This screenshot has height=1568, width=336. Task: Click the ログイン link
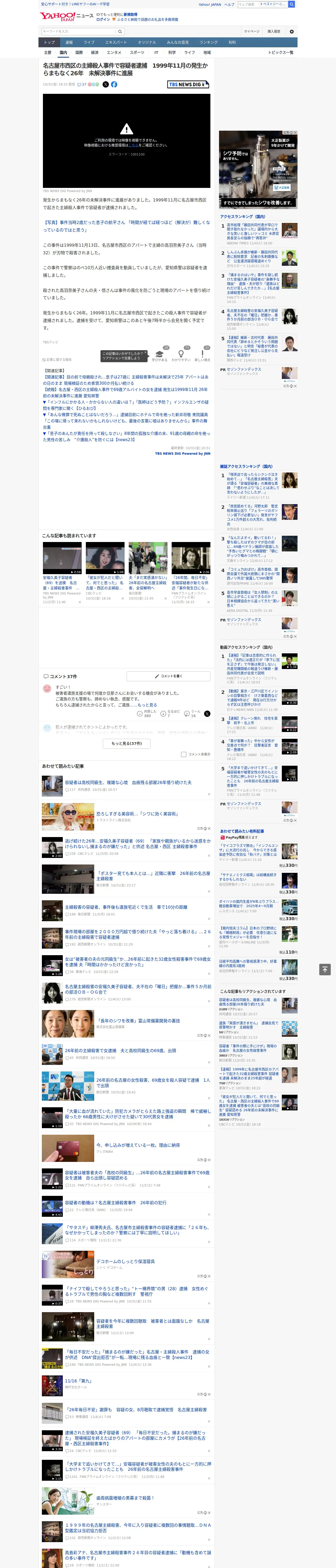pos(103,20)
